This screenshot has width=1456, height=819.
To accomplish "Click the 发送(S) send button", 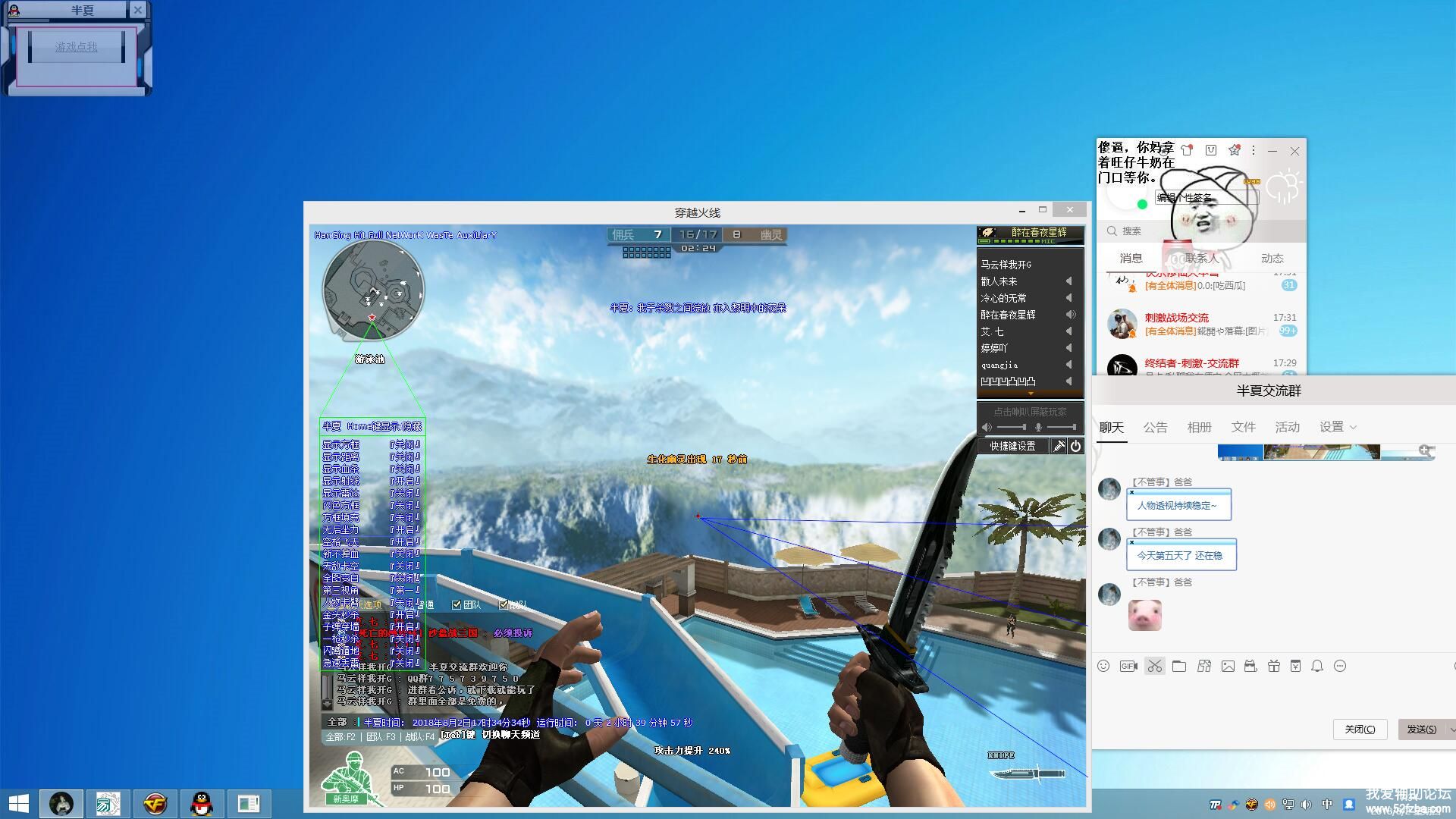I will [x=1422, y=729].
